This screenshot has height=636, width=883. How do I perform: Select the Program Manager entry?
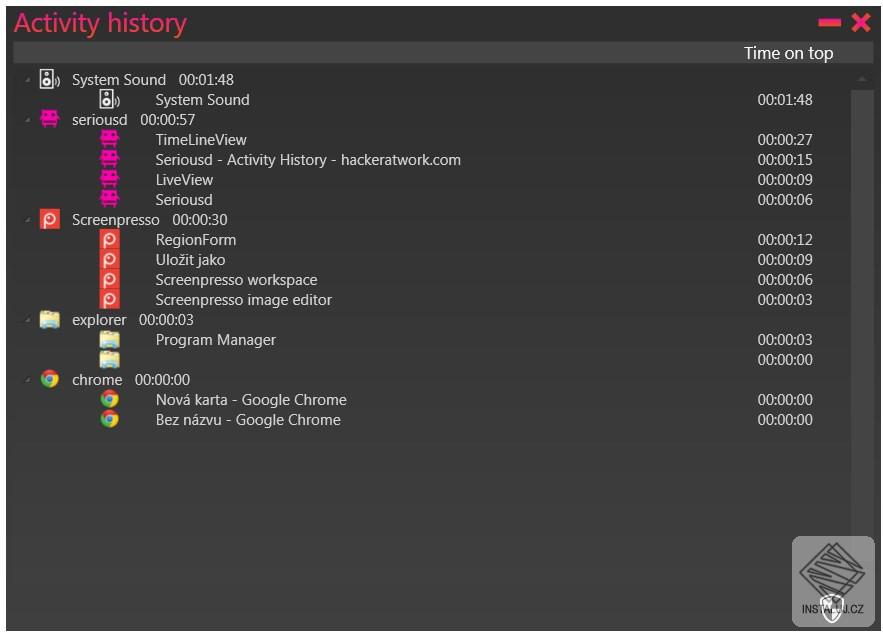coord(215,340)
